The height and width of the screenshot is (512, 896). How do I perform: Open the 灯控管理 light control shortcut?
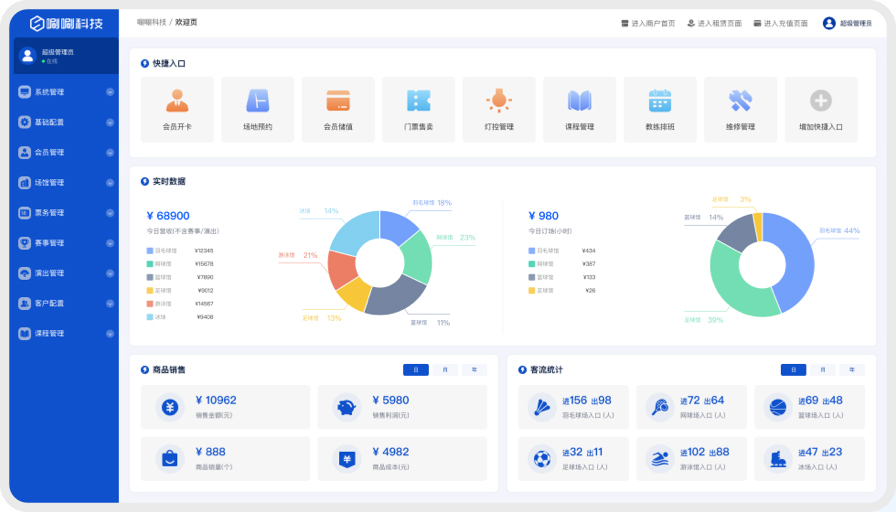point(498,101)
